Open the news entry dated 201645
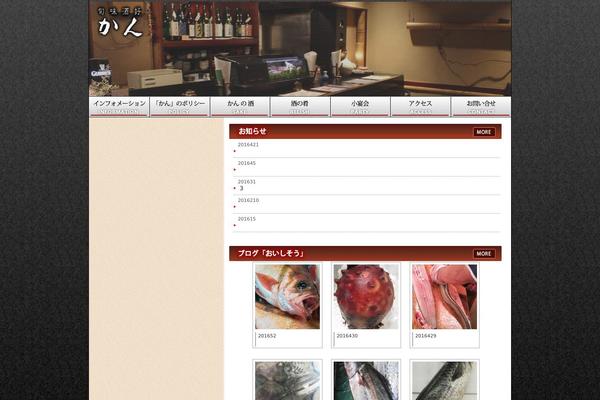This screenshot has height=400, width=600. coord(366,167)
